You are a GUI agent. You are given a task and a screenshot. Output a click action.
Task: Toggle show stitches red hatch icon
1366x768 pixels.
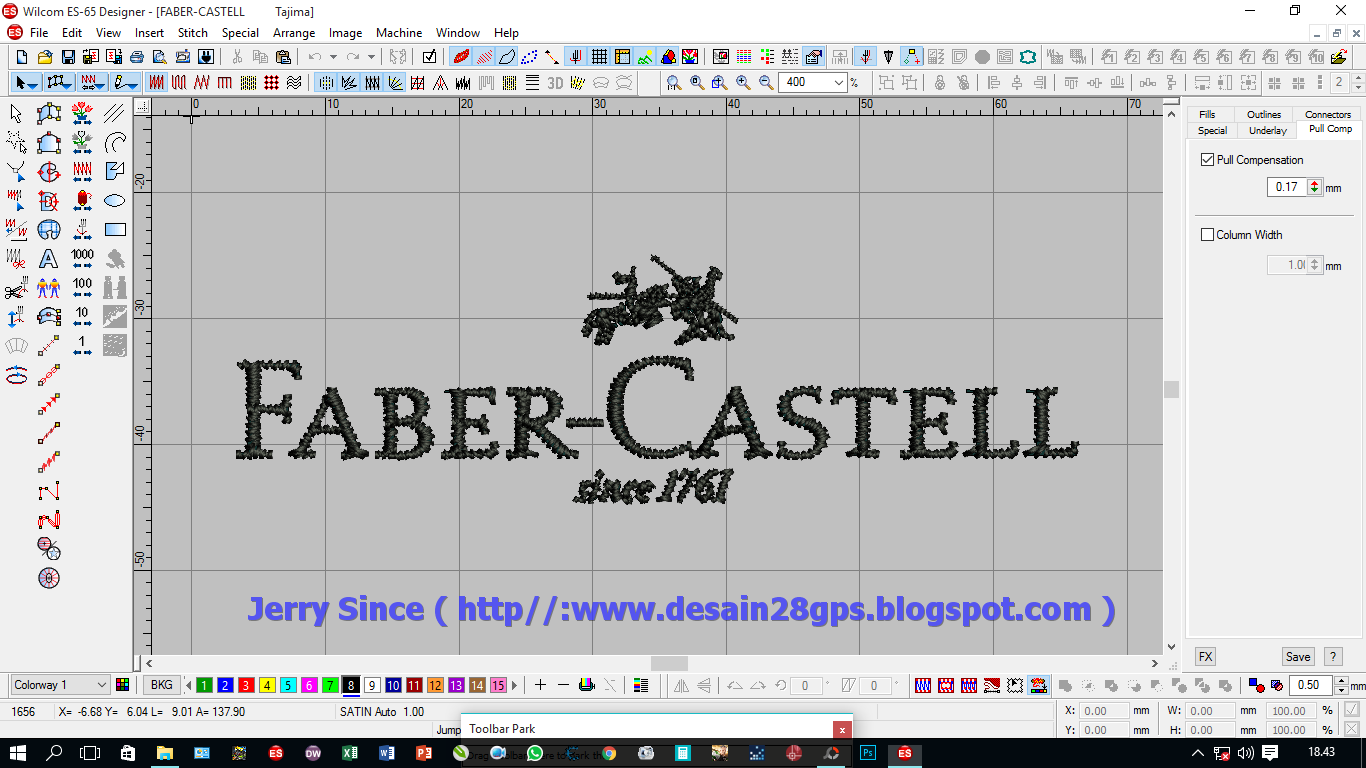[x=484, y=57]
